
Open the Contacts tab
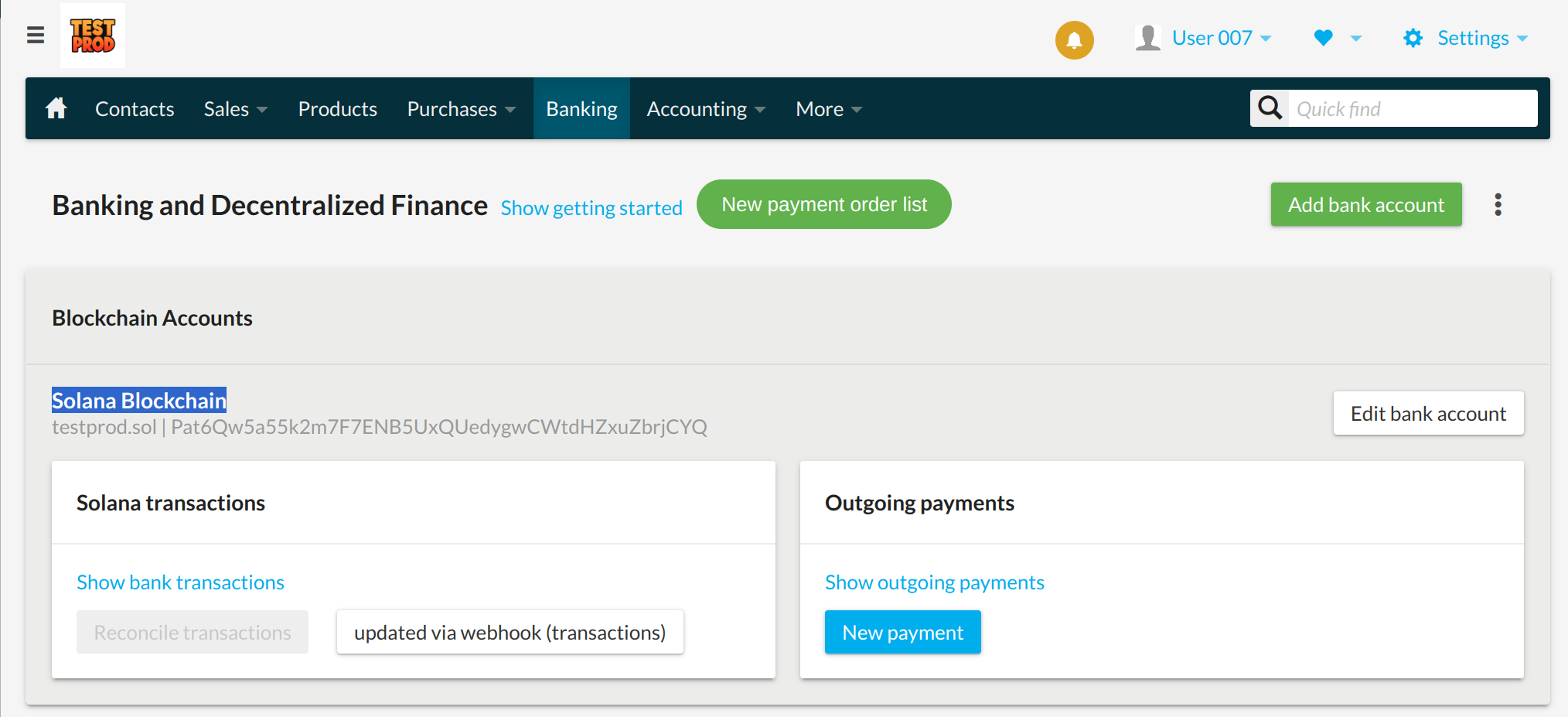135,109
